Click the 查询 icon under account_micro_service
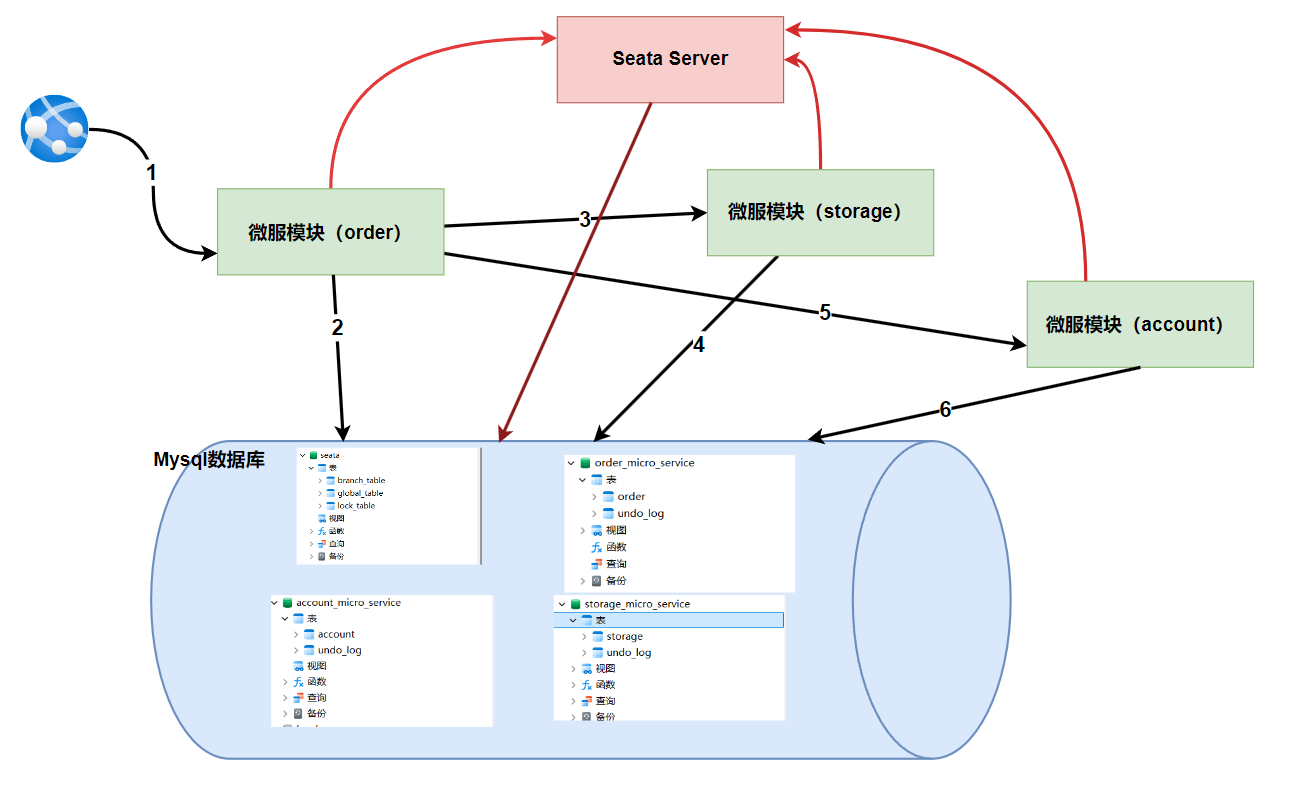 [298, 697]
